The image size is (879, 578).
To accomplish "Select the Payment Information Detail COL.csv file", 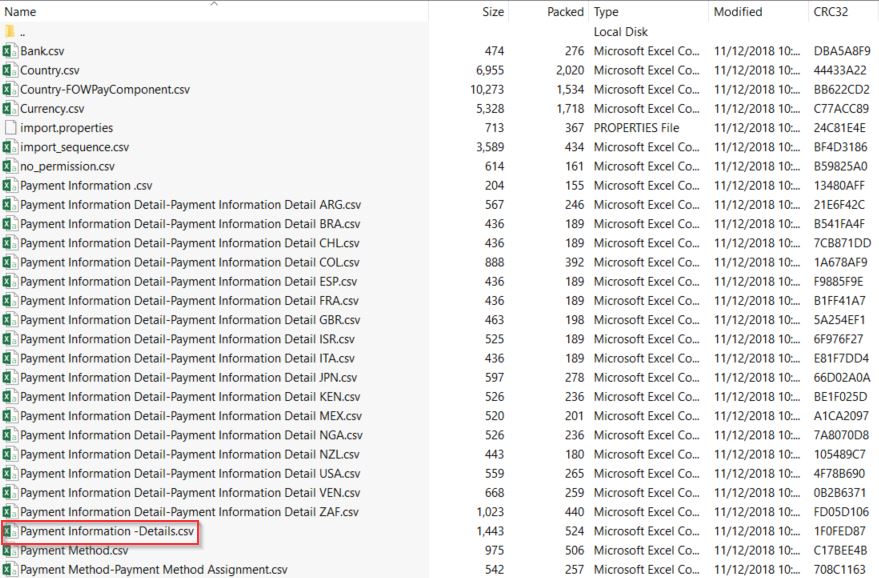I will 190,262.
